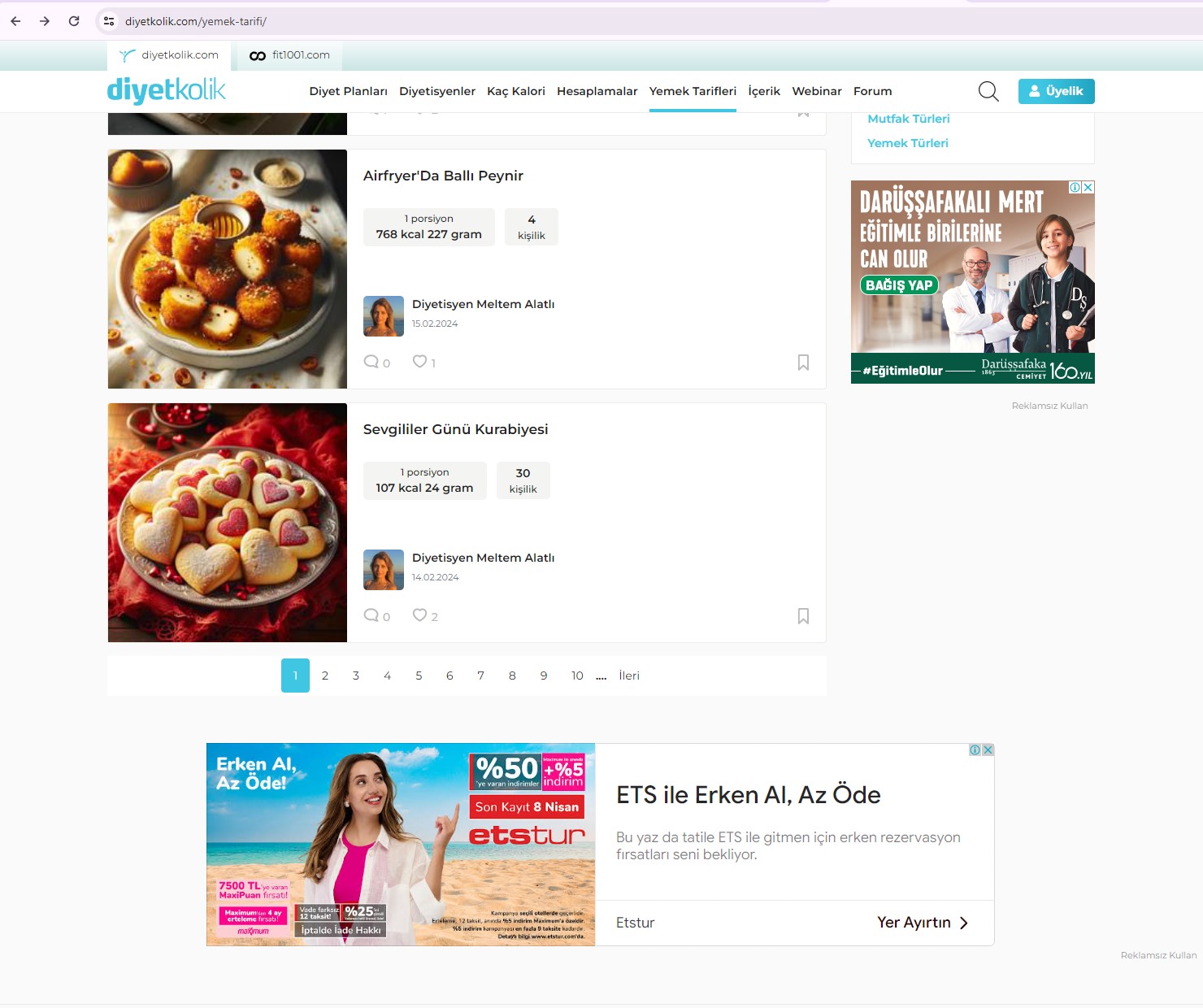The image size is (1203, 1008).
Task: Open the Diyet Planları menu
Action: [348, 91]
